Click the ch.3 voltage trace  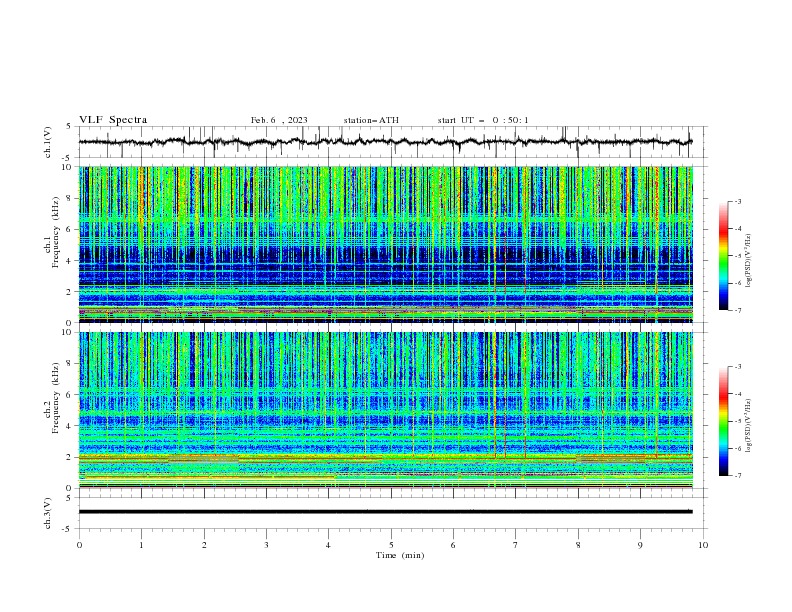point(385,512)
